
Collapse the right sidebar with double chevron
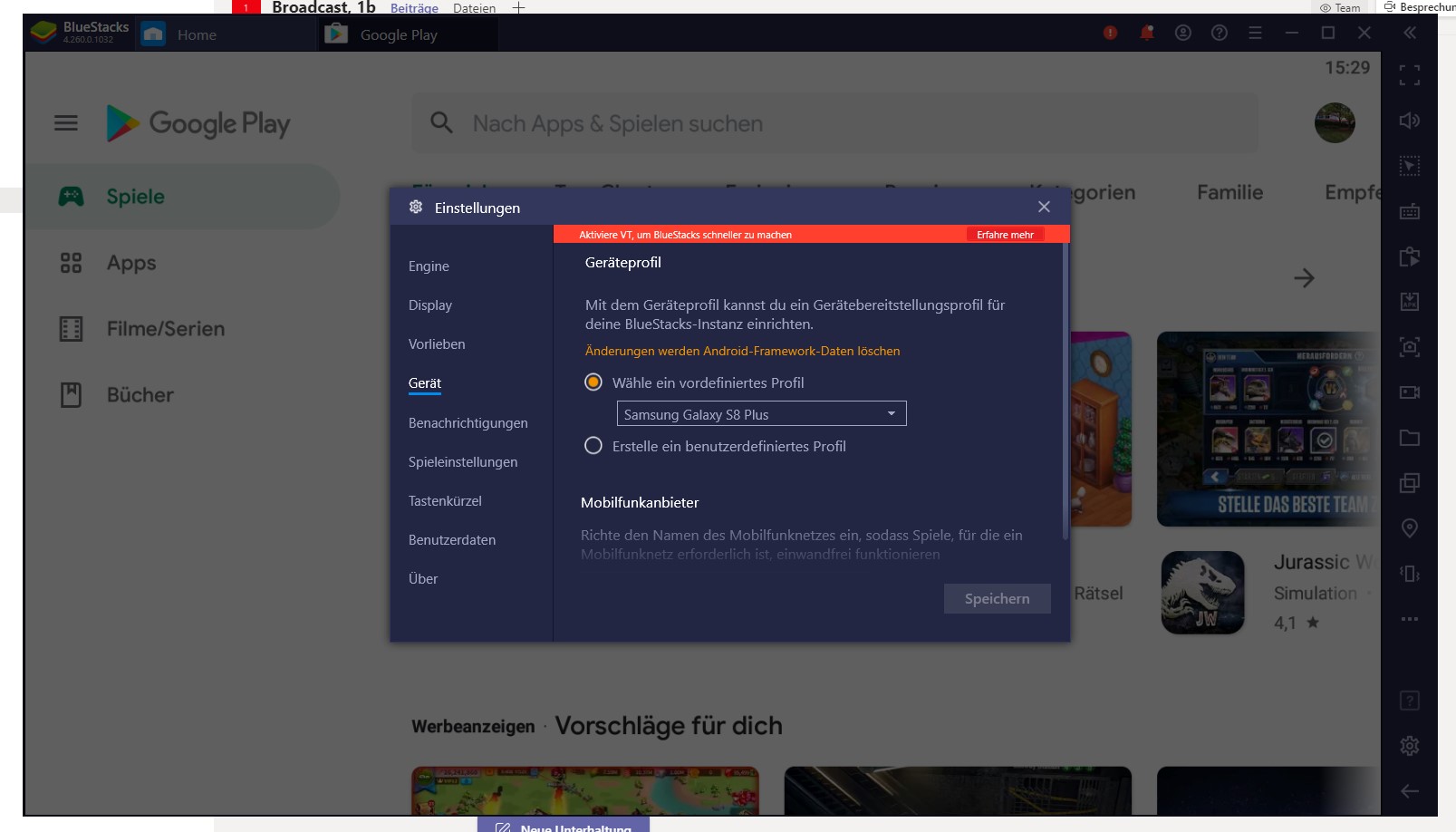(1409, 34)
